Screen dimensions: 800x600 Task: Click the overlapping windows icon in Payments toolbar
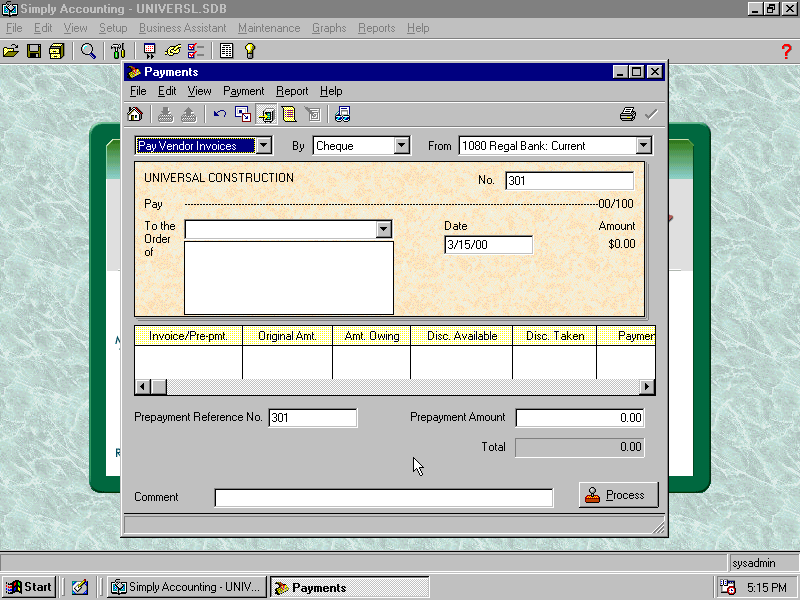point(243,114)
